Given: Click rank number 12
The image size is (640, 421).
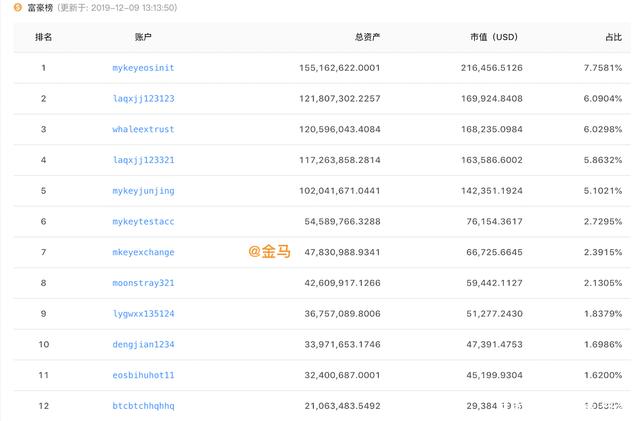Looking at the screenshot, I should (x=44, y=406).
